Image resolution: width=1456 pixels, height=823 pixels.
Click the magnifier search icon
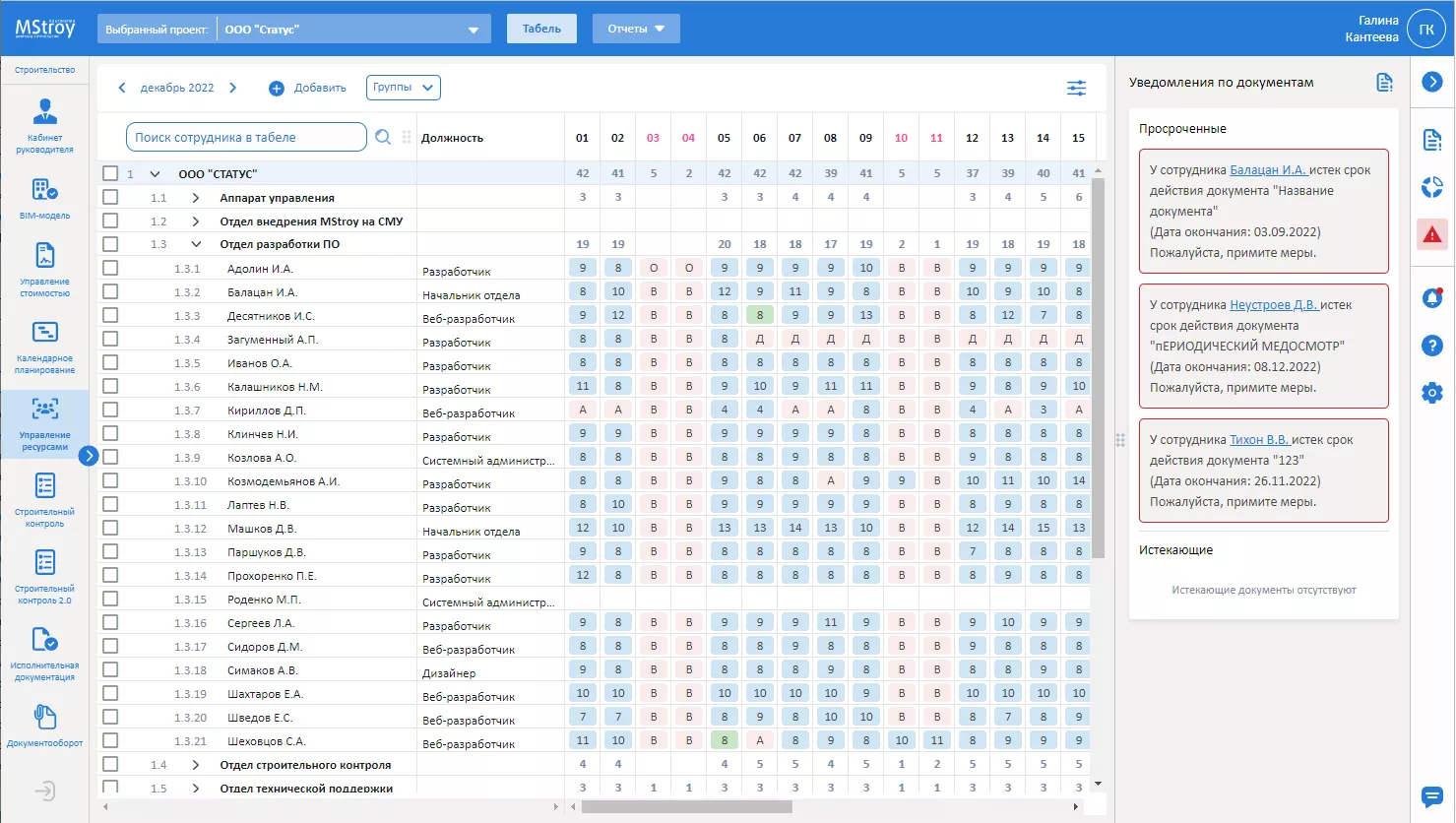point(383,138)
